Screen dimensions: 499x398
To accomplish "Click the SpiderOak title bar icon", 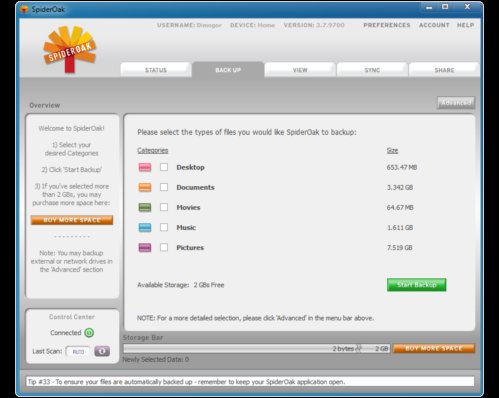I will click(x=24, y=9).
